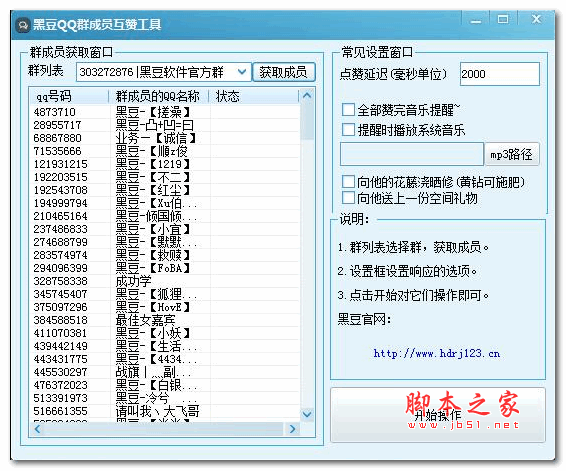
Task: Click the 开始操作 button
Action: [x=437, y=415]
